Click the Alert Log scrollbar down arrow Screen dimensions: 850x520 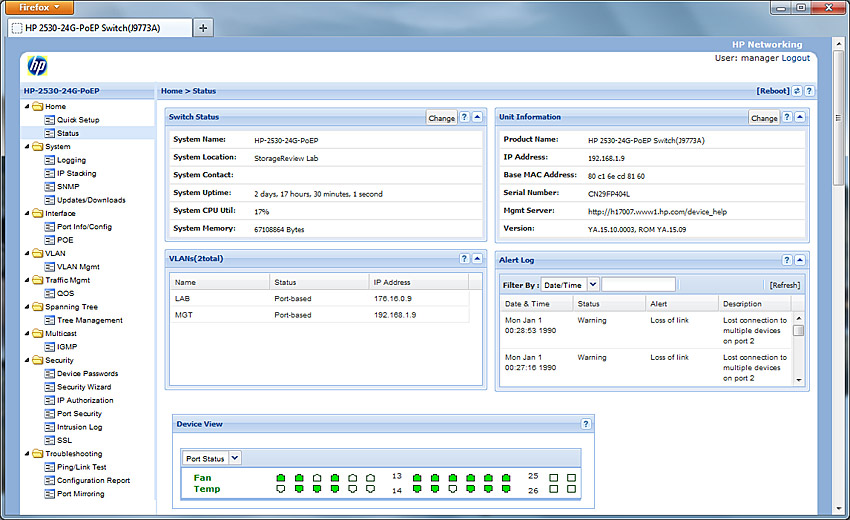pos(799,380)
